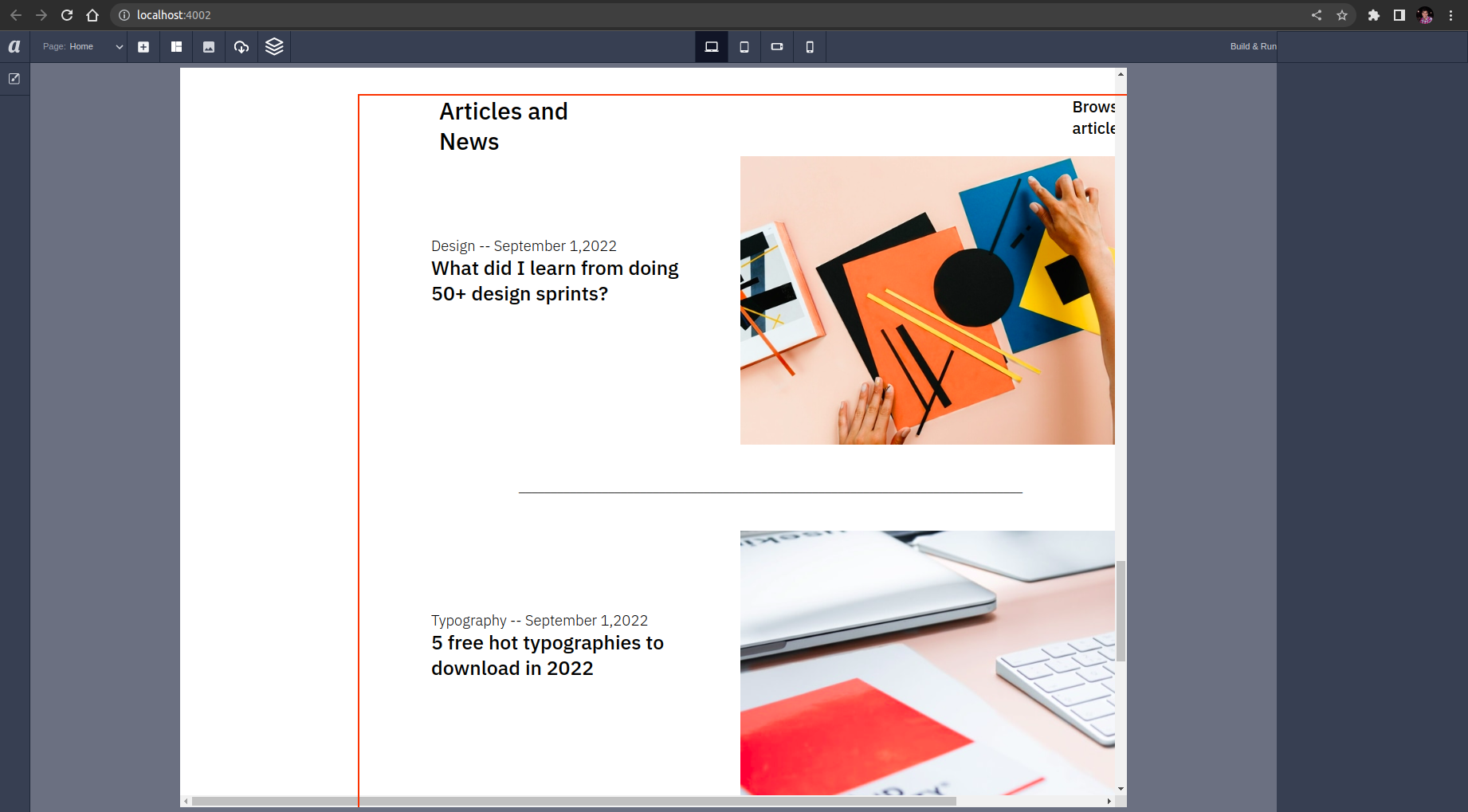Open the cloud import icon
The width and height of the screenshot is (1468, 812).
click(x=241, y=46)
